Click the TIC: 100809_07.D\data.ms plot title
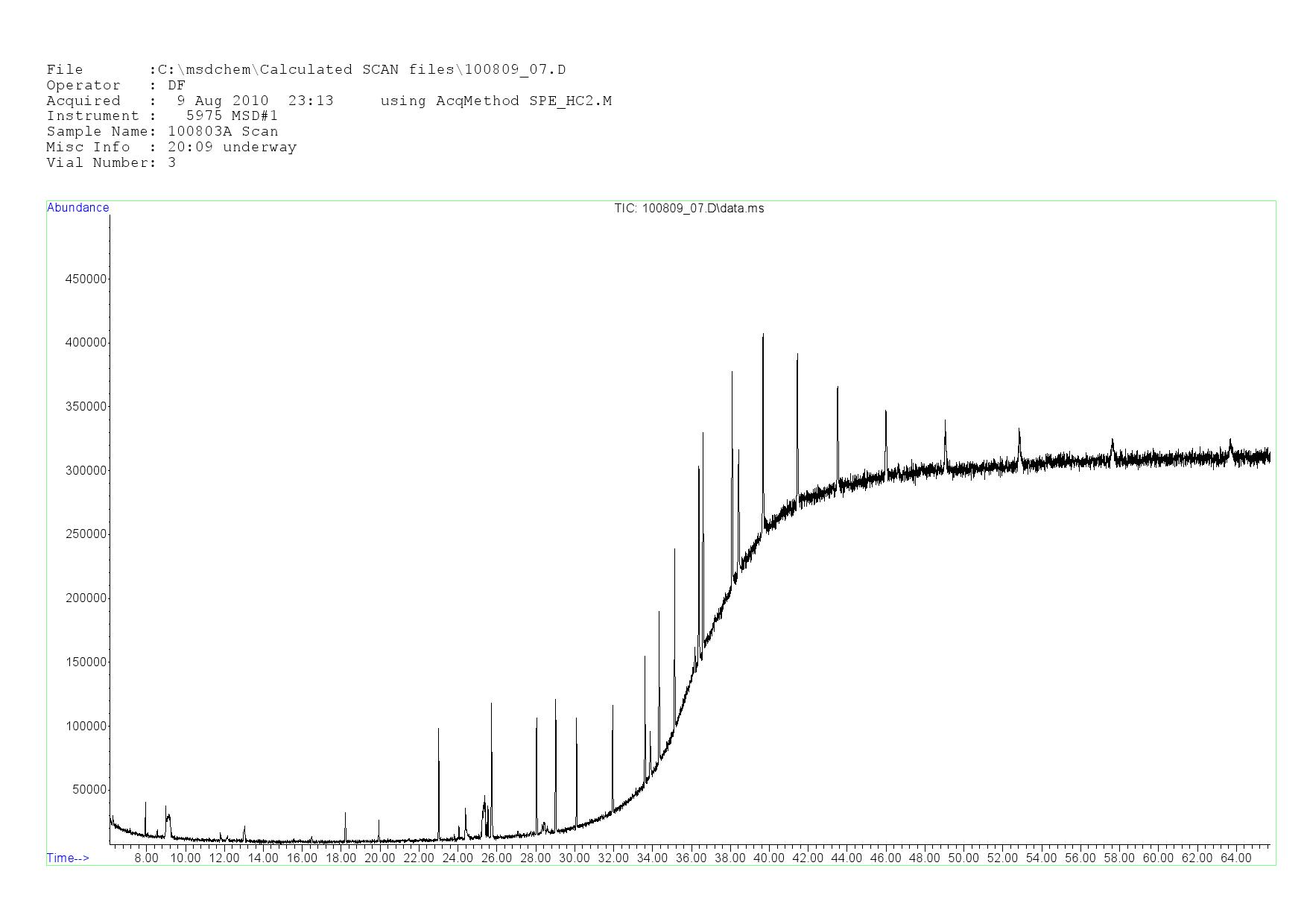This screenshot has width=1307, height=924. tap(689, 209)
